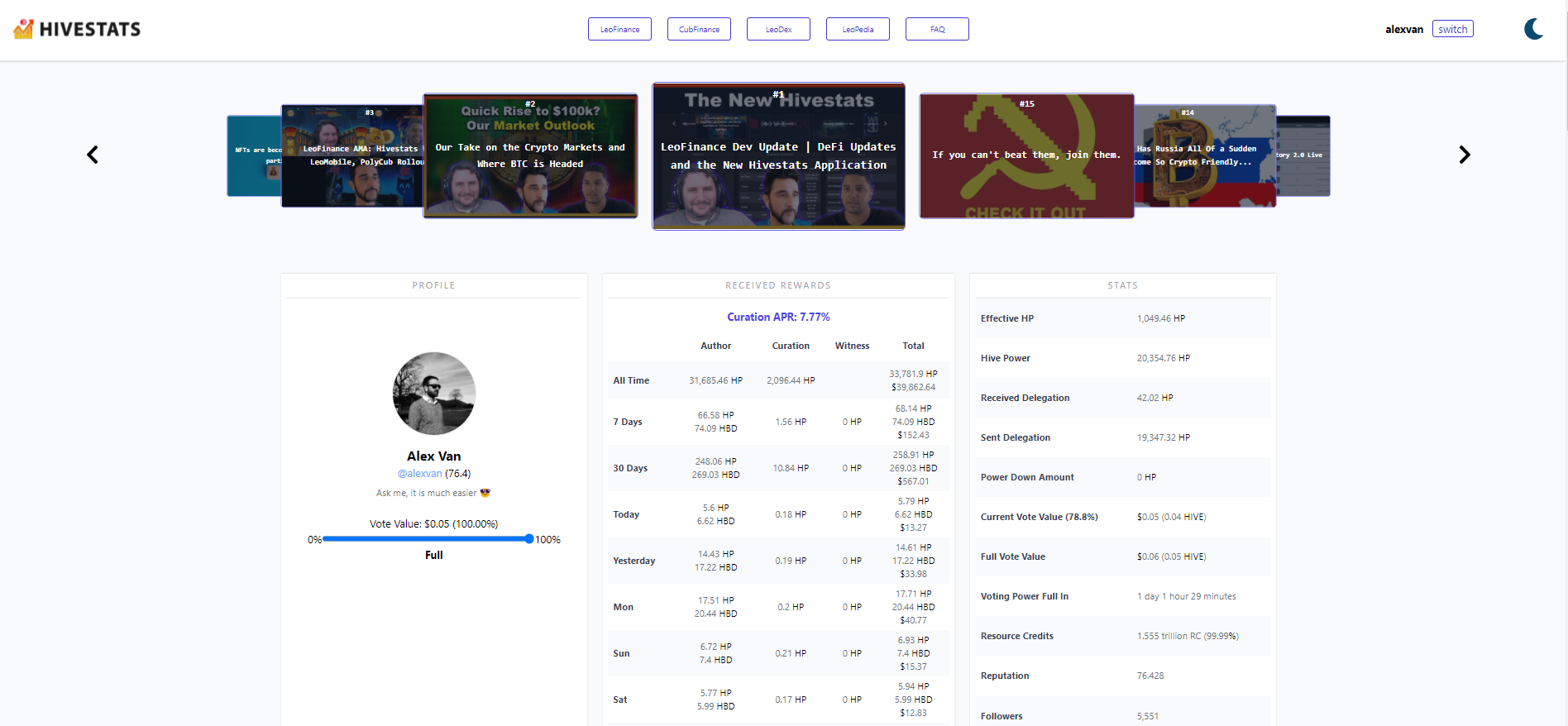Click the switch account button
The width and height of the screenshot is (1568, 726).
click(1452, 29)
